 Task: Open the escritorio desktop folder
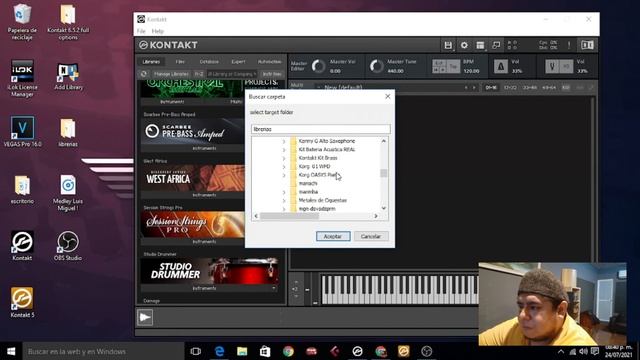coord(22,190)
